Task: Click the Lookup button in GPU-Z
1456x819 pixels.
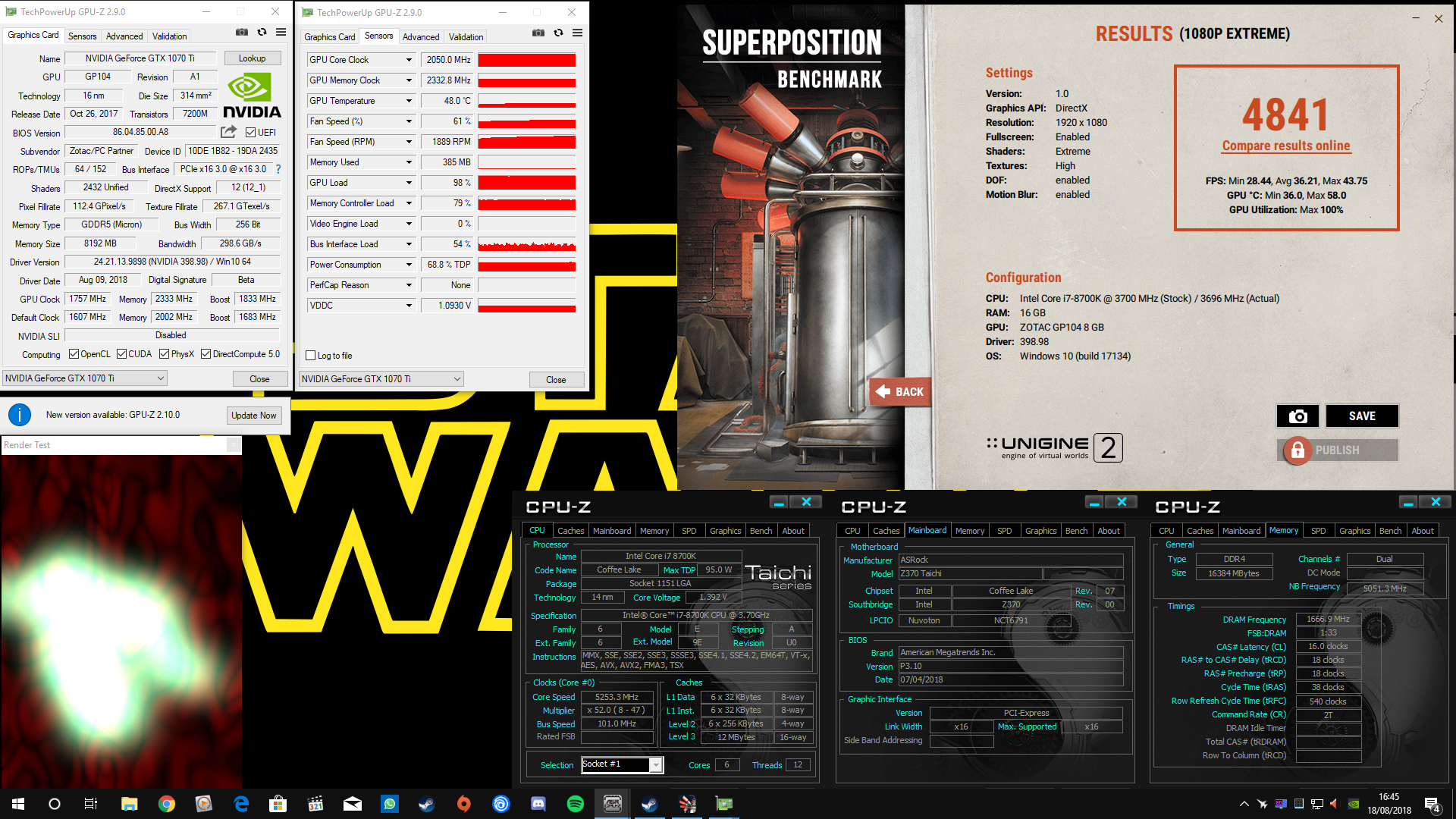Action: (253, 58)
